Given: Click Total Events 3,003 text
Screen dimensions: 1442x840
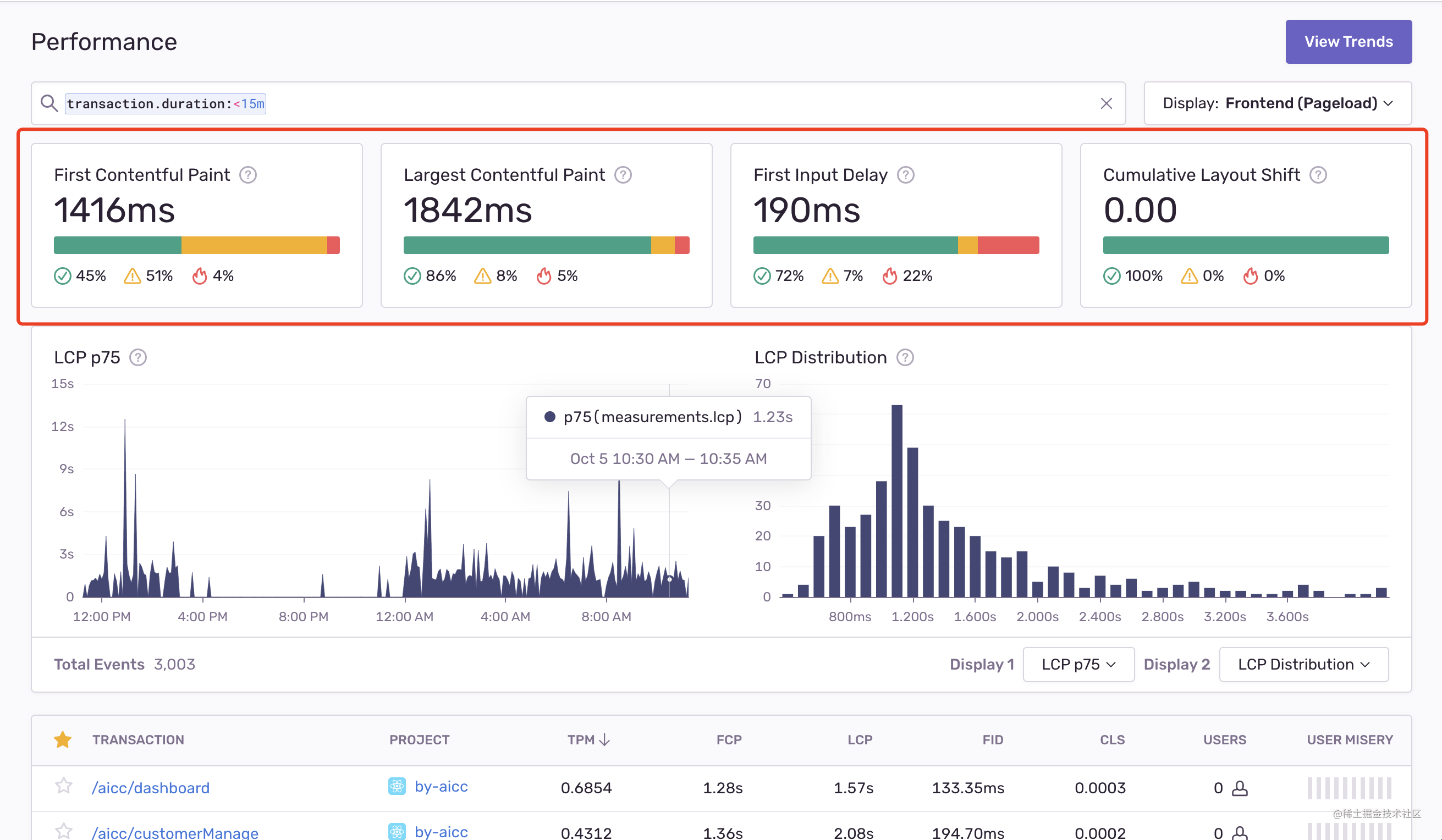Looking at the screenshot, I should [124, 664].
